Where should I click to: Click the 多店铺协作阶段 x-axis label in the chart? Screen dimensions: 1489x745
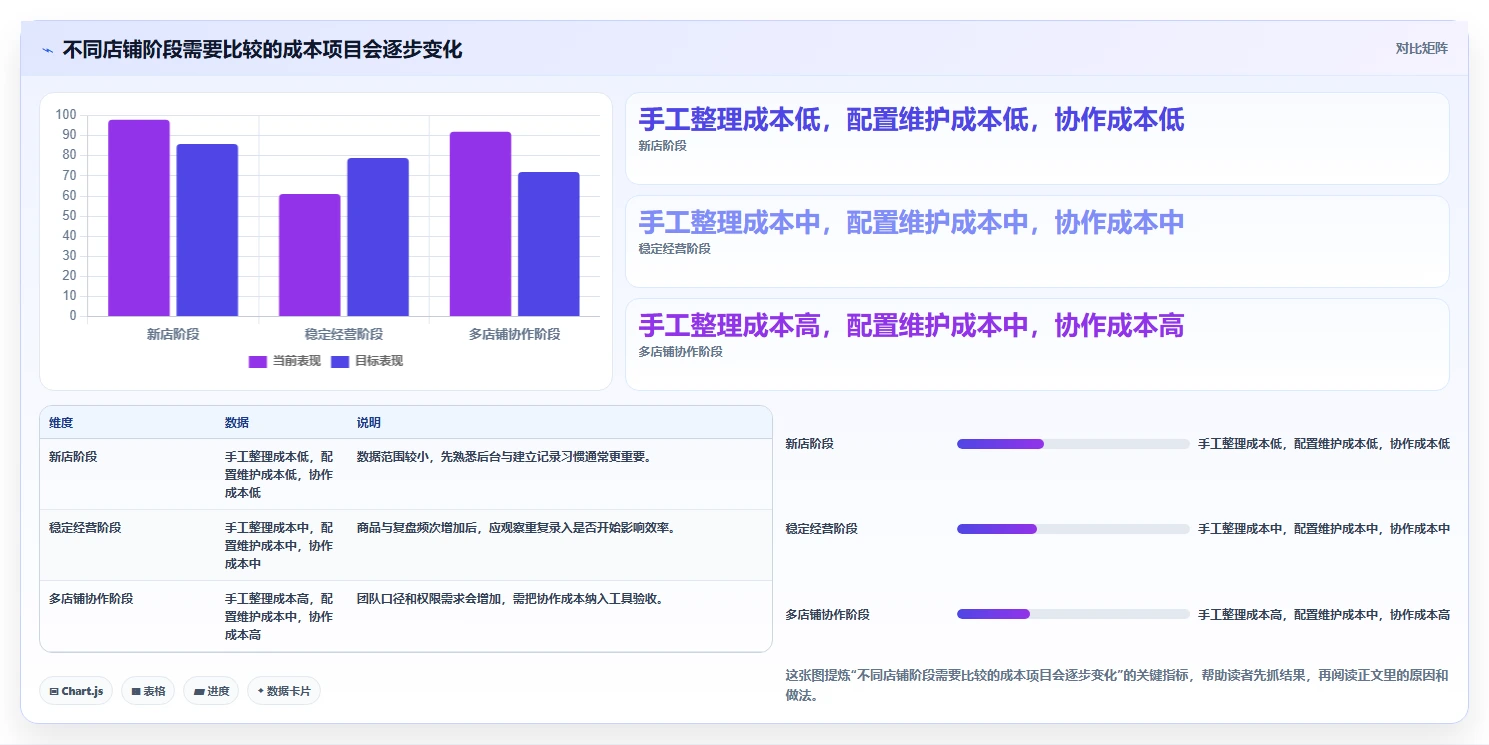click(x=515, y=334)
